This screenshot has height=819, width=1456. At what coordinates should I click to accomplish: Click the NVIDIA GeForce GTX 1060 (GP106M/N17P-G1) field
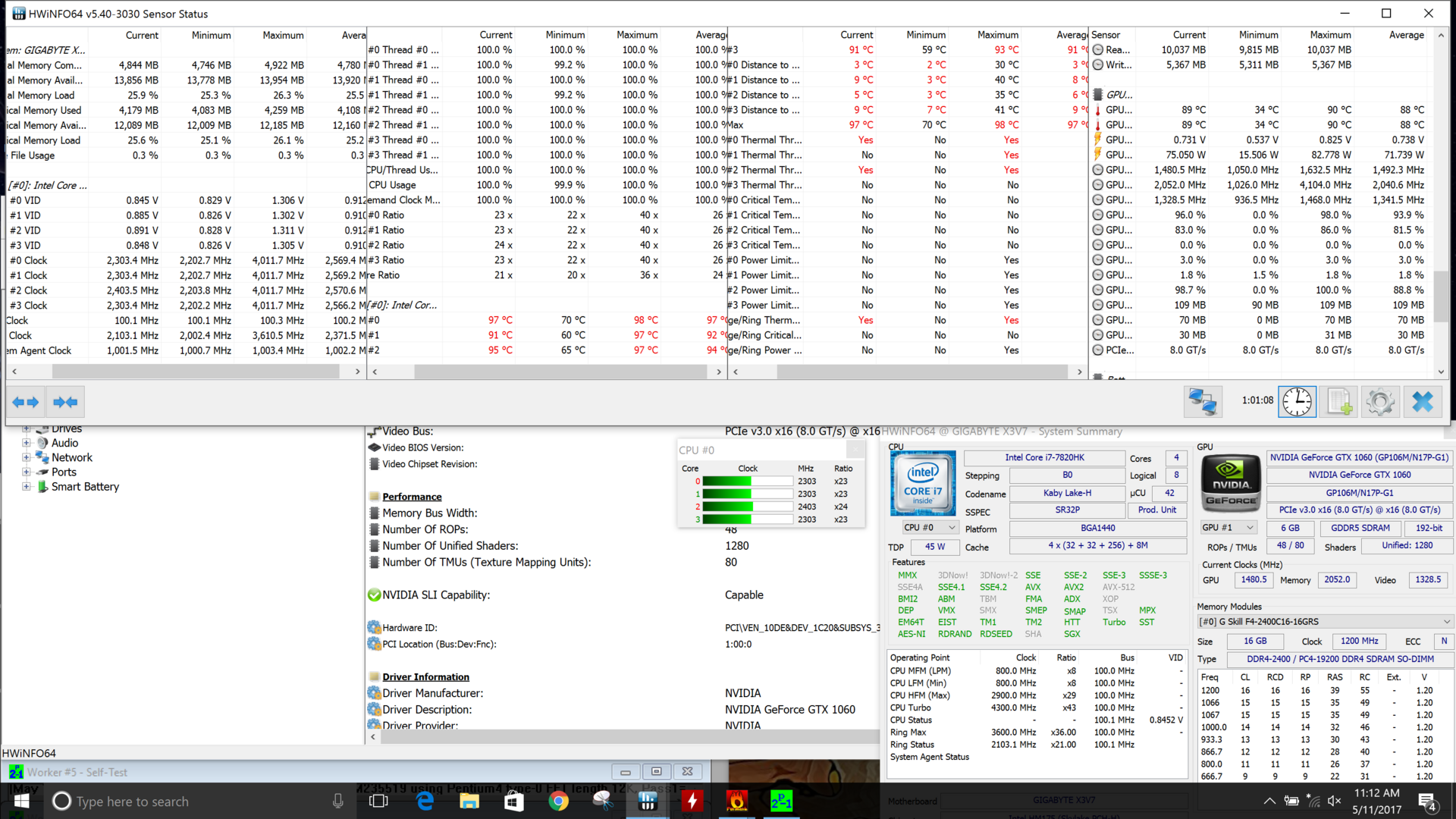tap(1359, 458)
